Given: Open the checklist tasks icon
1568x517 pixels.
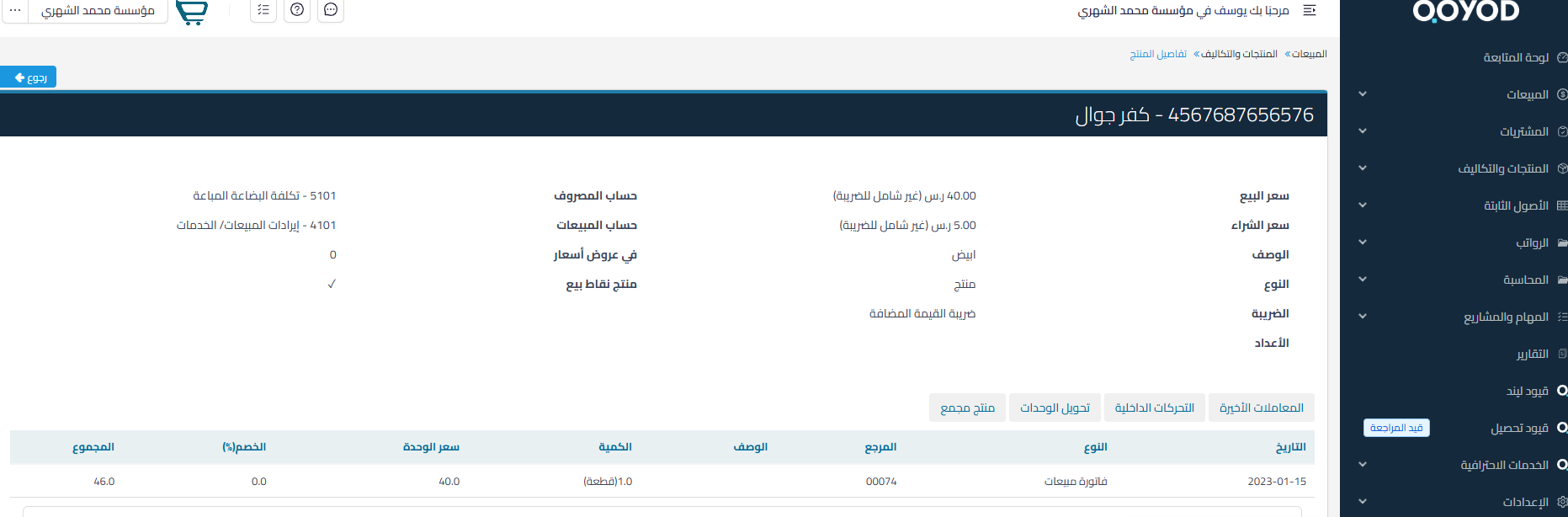Looking at the screenshot, I should click(x=263, y=10).
